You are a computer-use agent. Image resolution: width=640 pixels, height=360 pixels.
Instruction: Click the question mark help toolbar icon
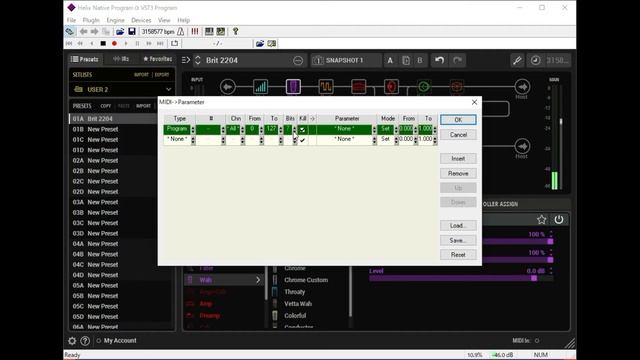click(x=235, y=31)
